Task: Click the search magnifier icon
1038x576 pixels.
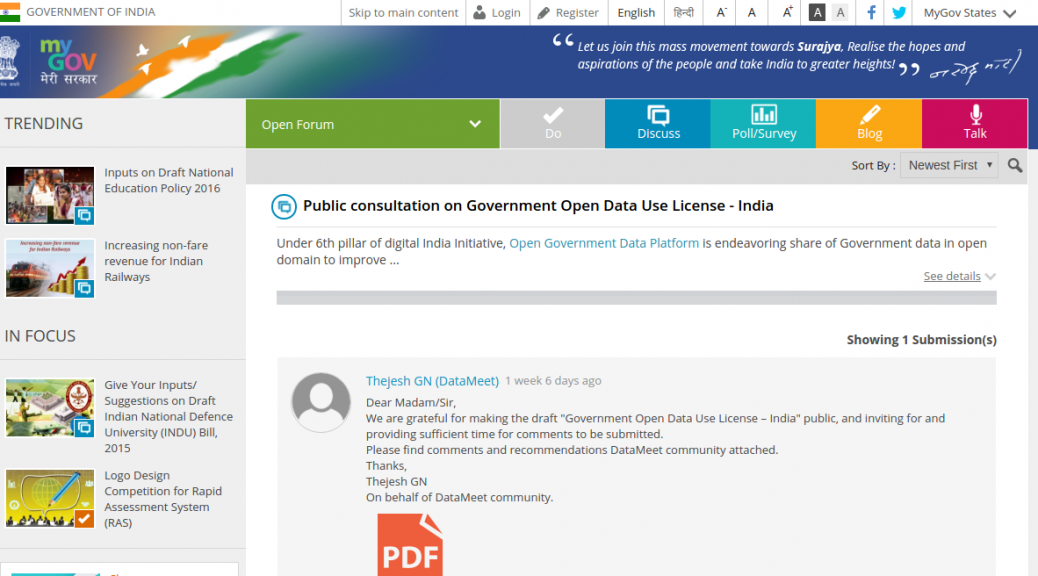Action: pos(1015,166)
